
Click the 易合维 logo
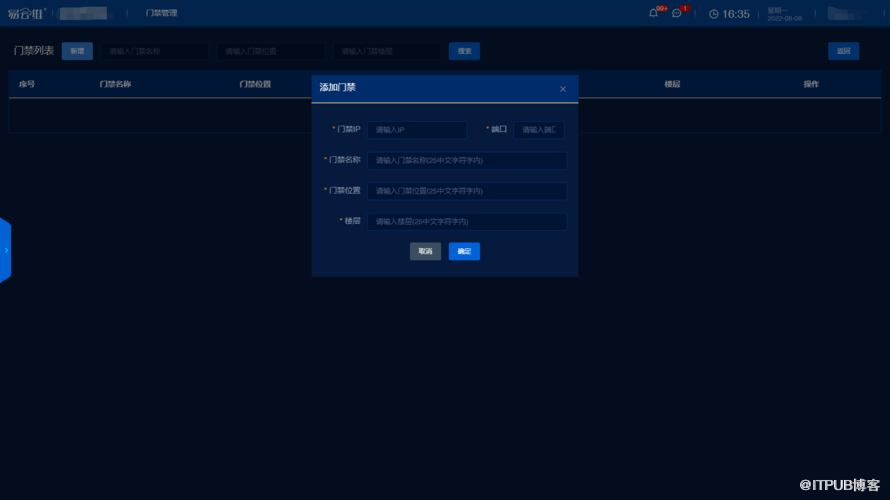pos(26,13)
